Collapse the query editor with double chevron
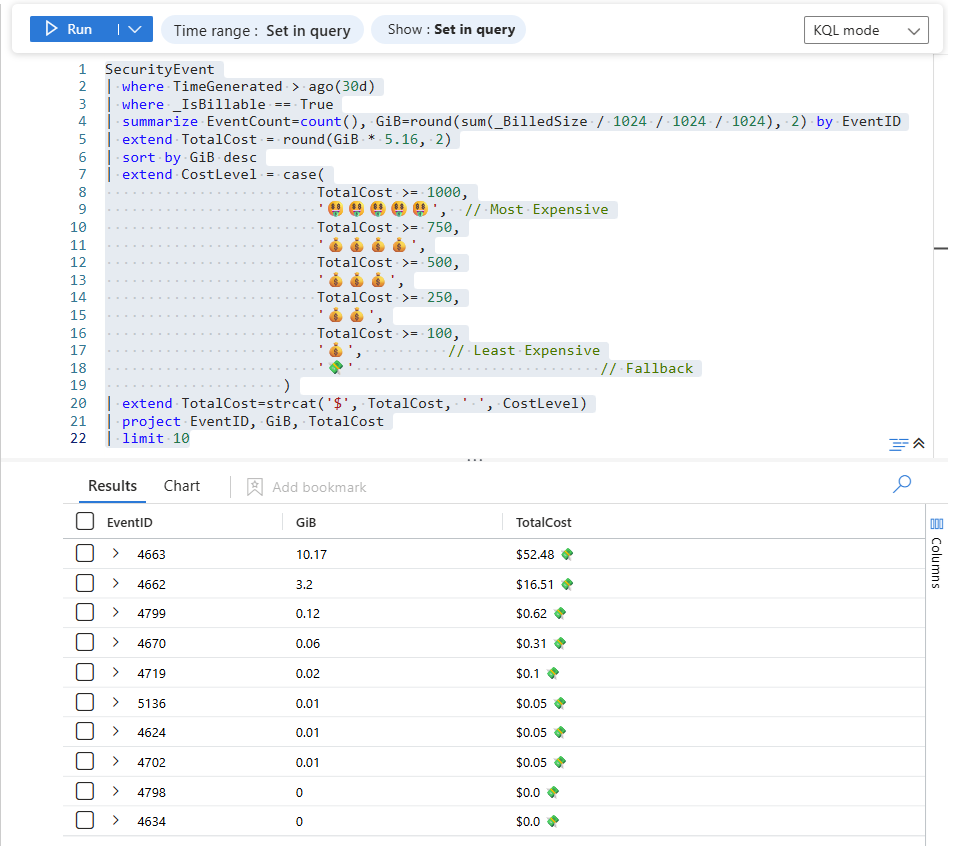Screen dimensions: 959x846 919,444
